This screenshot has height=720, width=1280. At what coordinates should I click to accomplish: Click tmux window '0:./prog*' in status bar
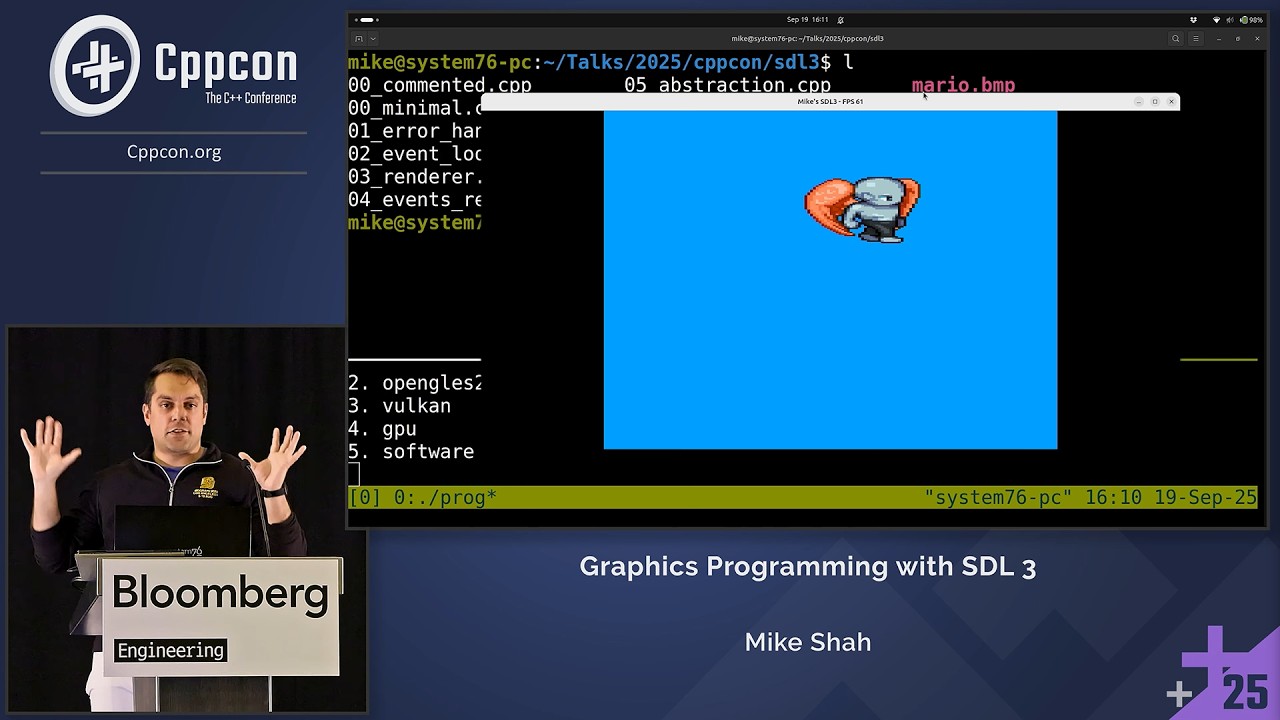(x=445, y=497)
